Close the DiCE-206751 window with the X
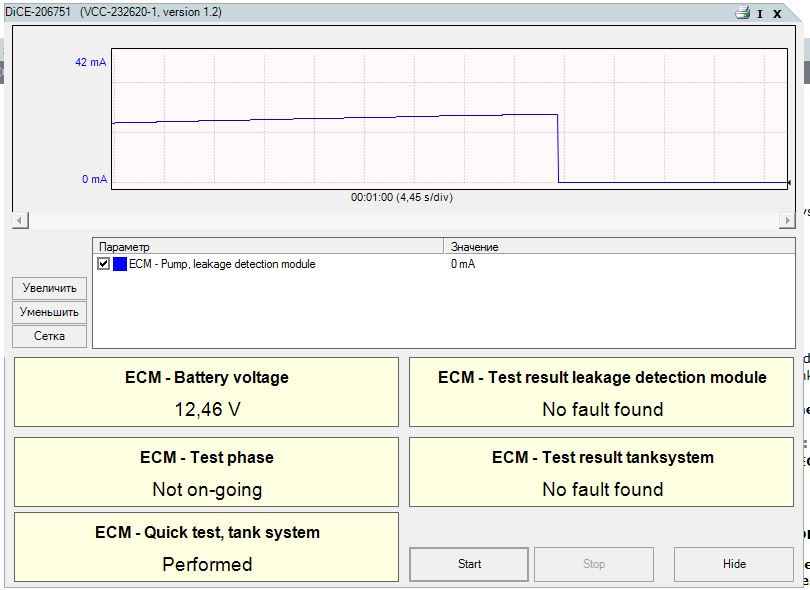The image size is (810, 590). 775,13
